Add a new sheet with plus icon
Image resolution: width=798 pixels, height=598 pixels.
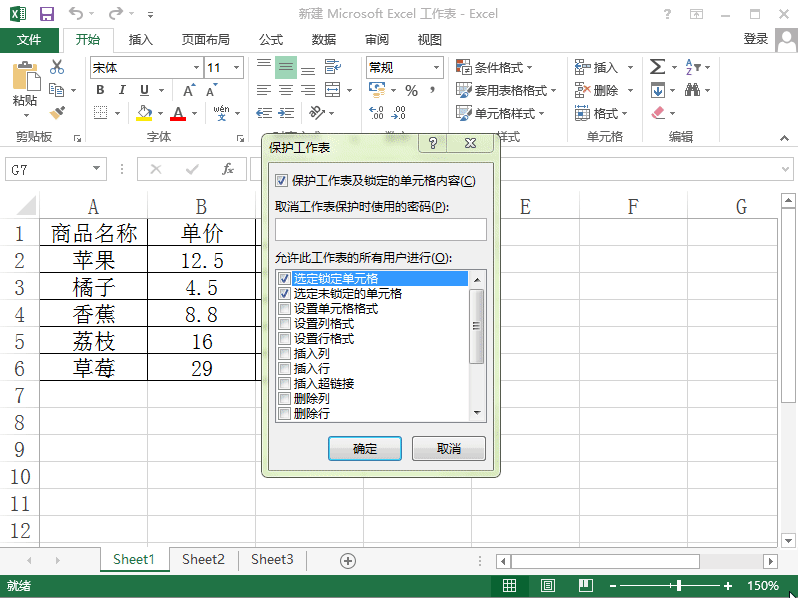click(348, 561)
